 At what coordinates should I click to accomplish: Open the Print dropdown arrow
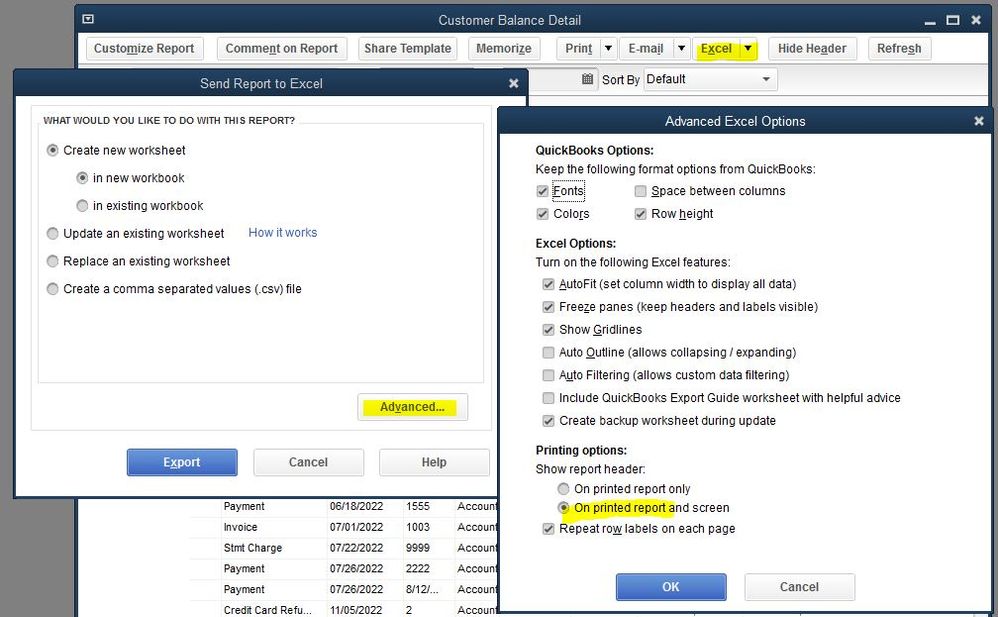point(608,48)
